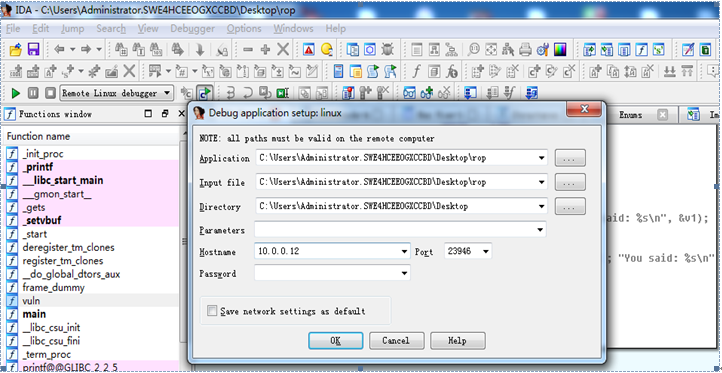Screen dimensions: 722x373
Task: Click the Function name column header
Action: tap(39, 136)
